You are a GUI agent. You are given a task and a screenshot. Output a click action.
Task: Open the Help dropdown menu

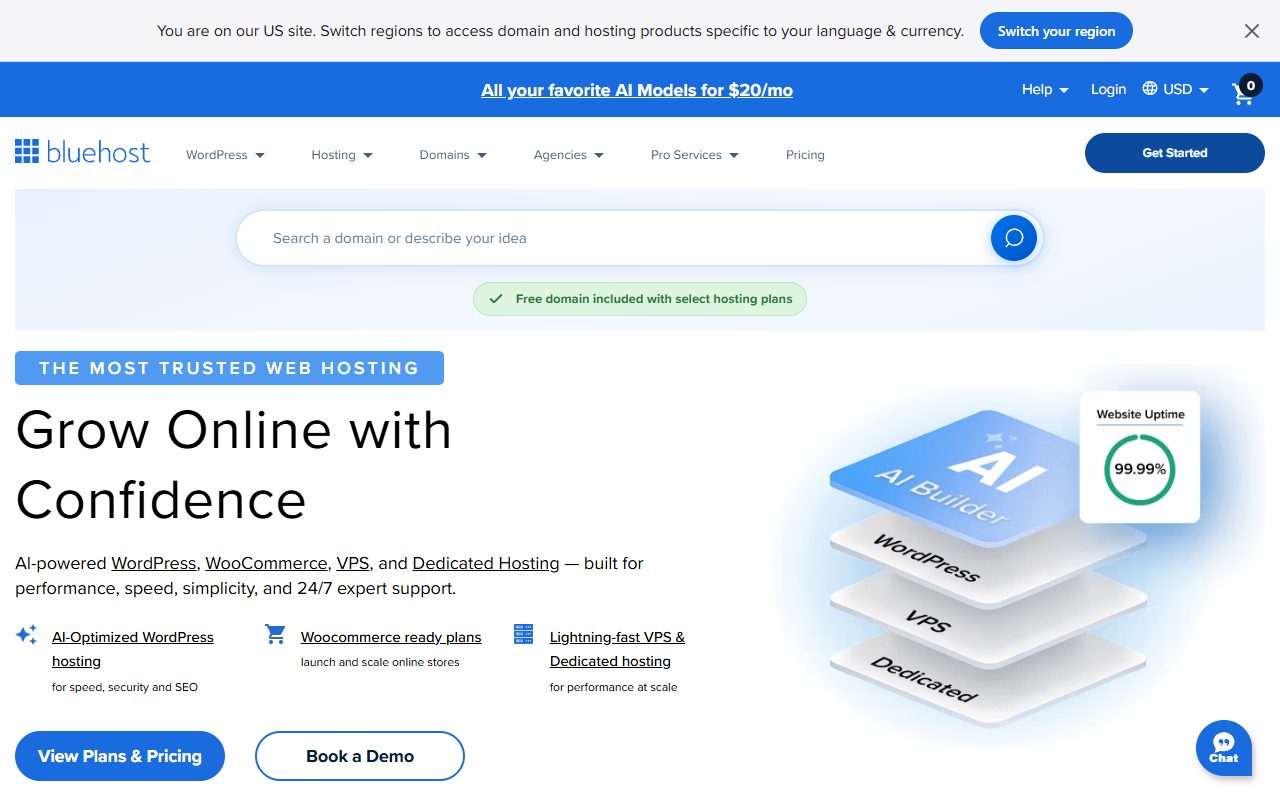coord(1044,89)
